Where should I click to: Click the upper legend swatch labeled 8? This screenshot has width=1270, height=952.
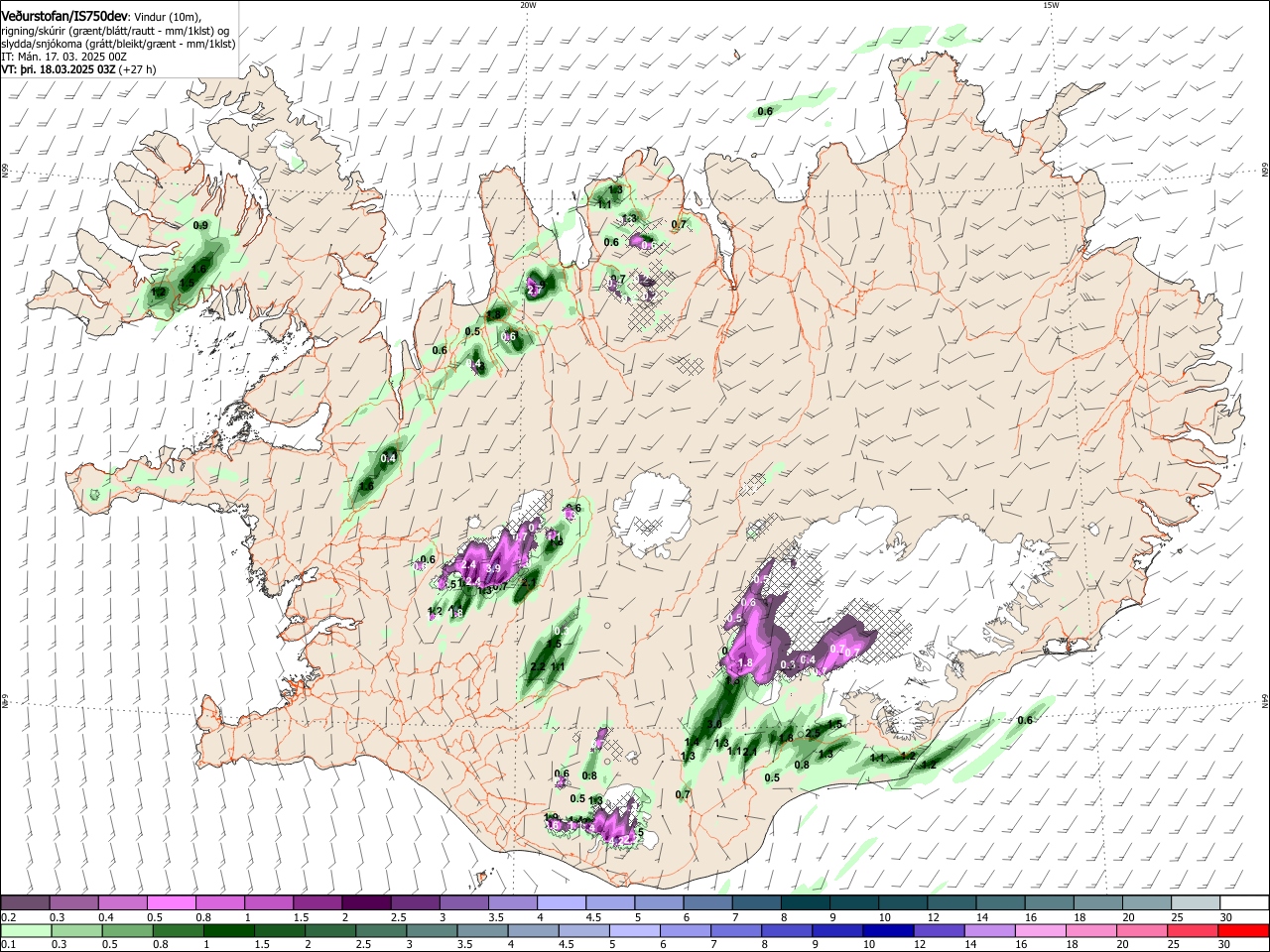click(805, 903)
